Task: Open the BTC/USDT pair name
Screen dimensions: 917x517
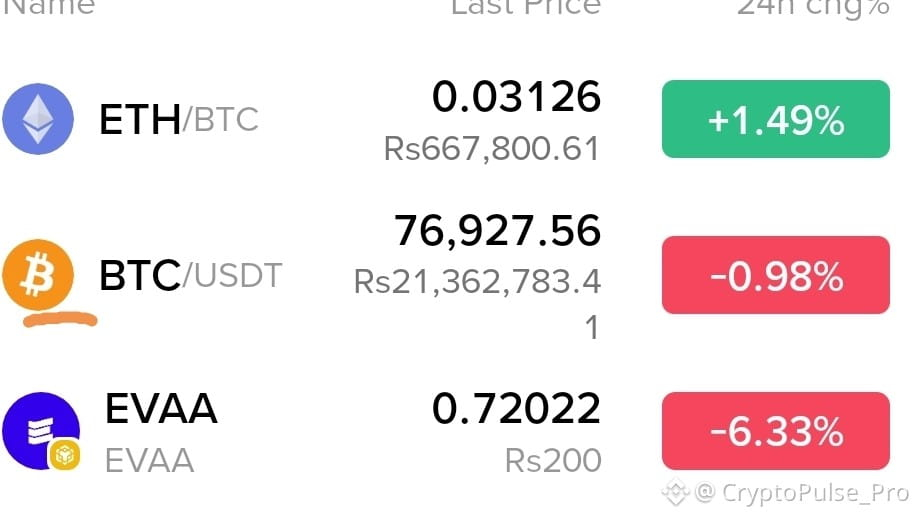Action: (x=191, y=275)
